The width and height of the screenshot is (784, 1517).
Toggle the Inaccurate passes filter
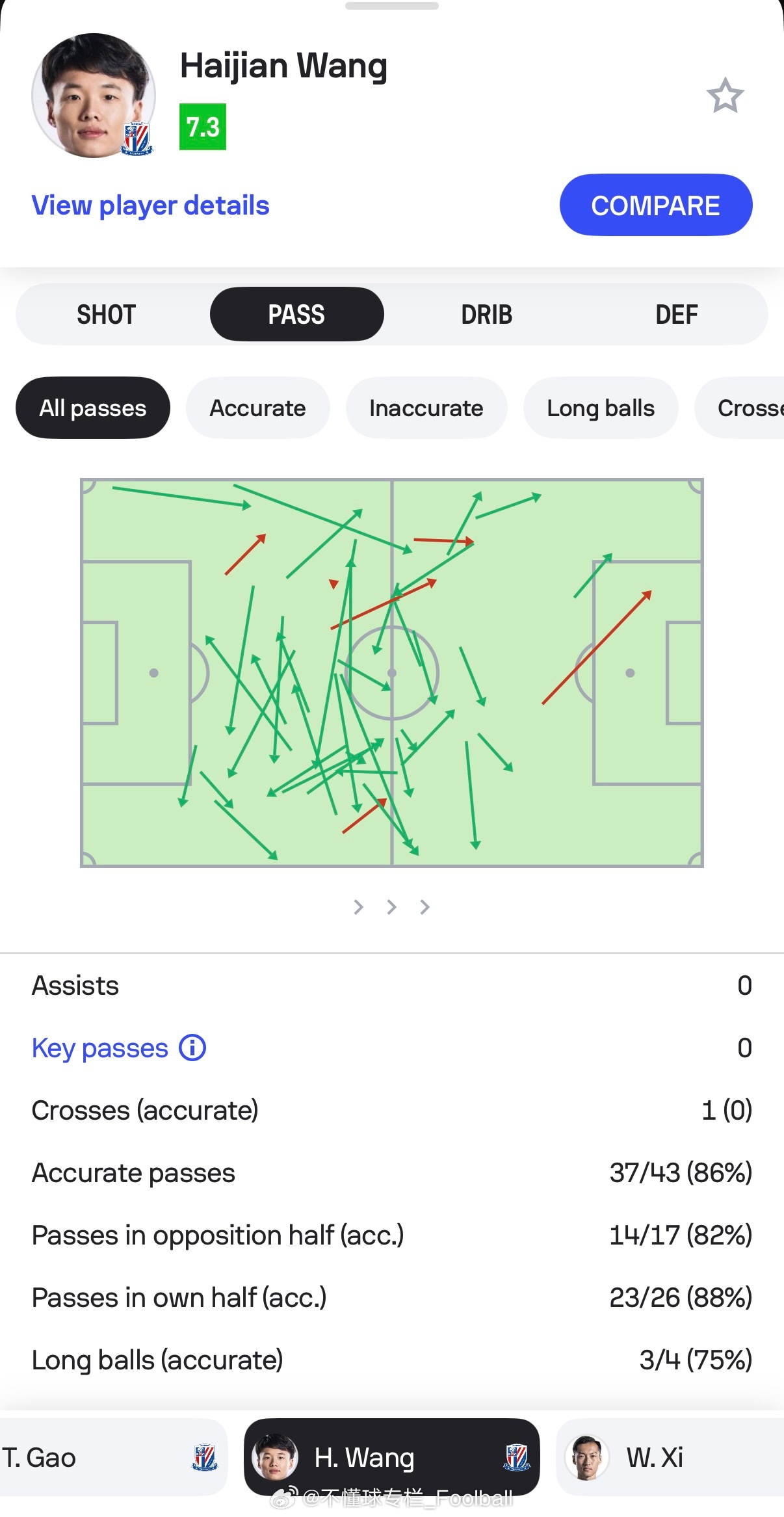pyautogui.click(x=426, y=408)
